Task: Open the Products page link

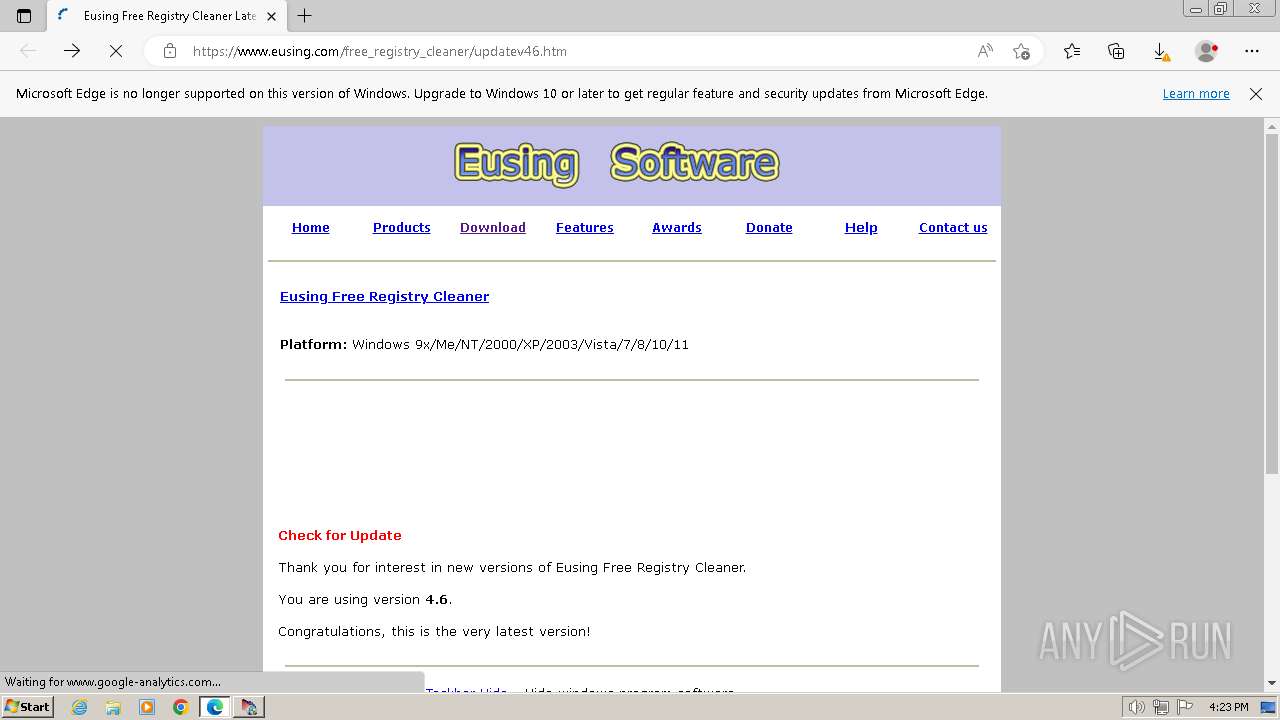Action: 401,227
